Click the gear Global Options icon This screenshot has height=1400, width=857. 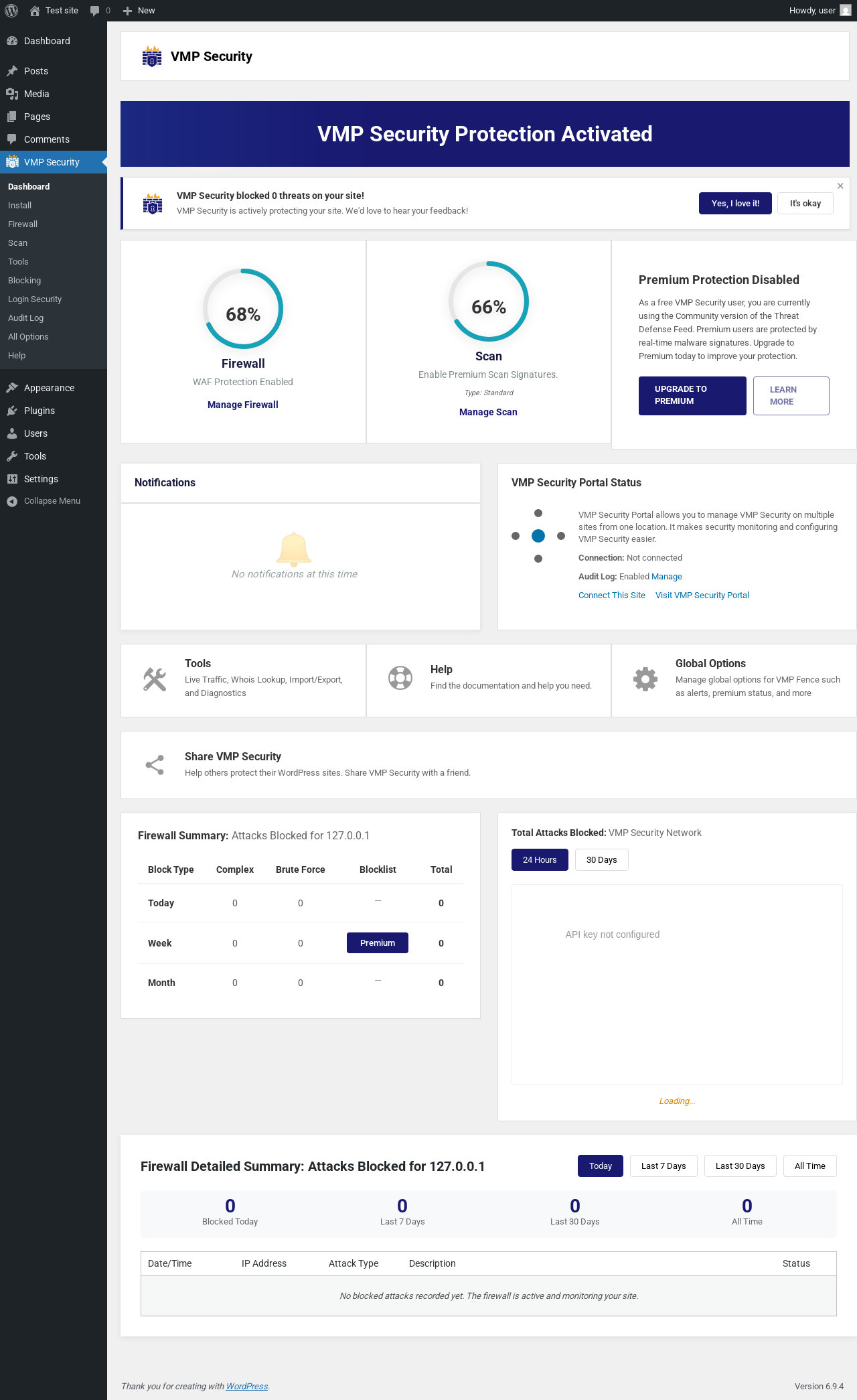point(645,679)
